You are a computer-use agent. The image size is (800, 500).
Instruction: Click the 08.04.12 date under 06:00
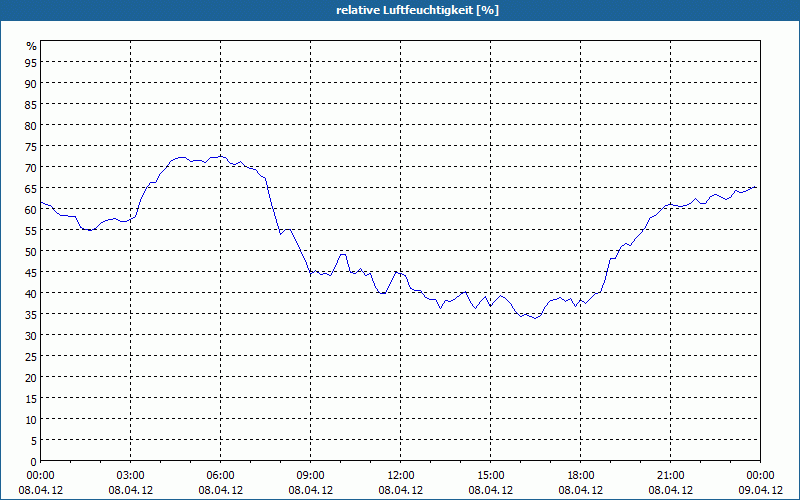click(220, 490)
